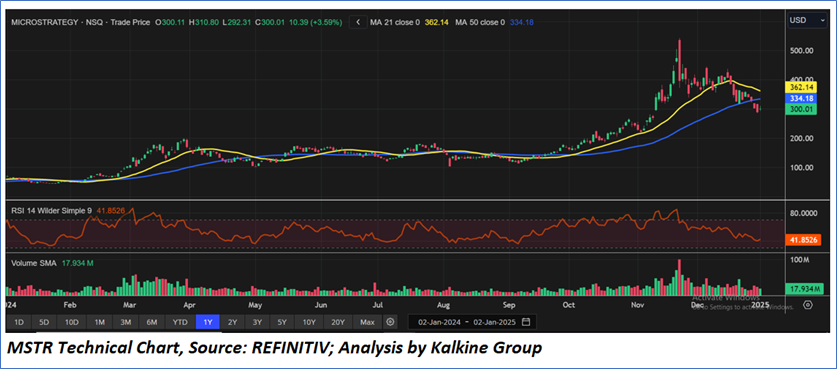
Task: Select the 3Y time range
Action: click(257, 322)
